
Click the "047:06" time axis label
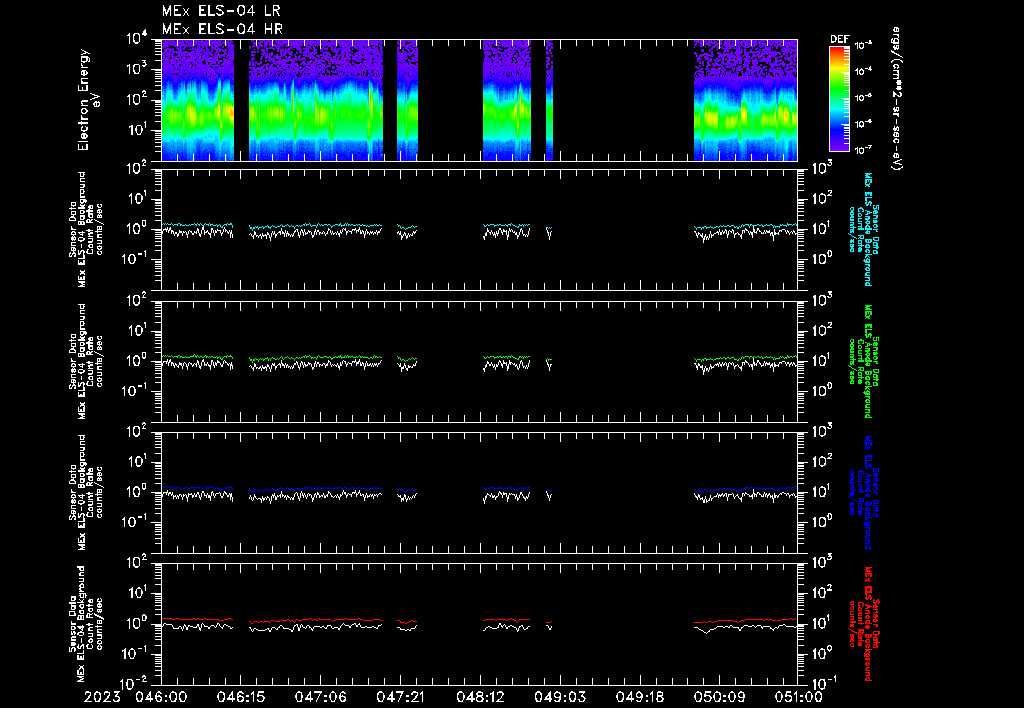tap(321, 697)
